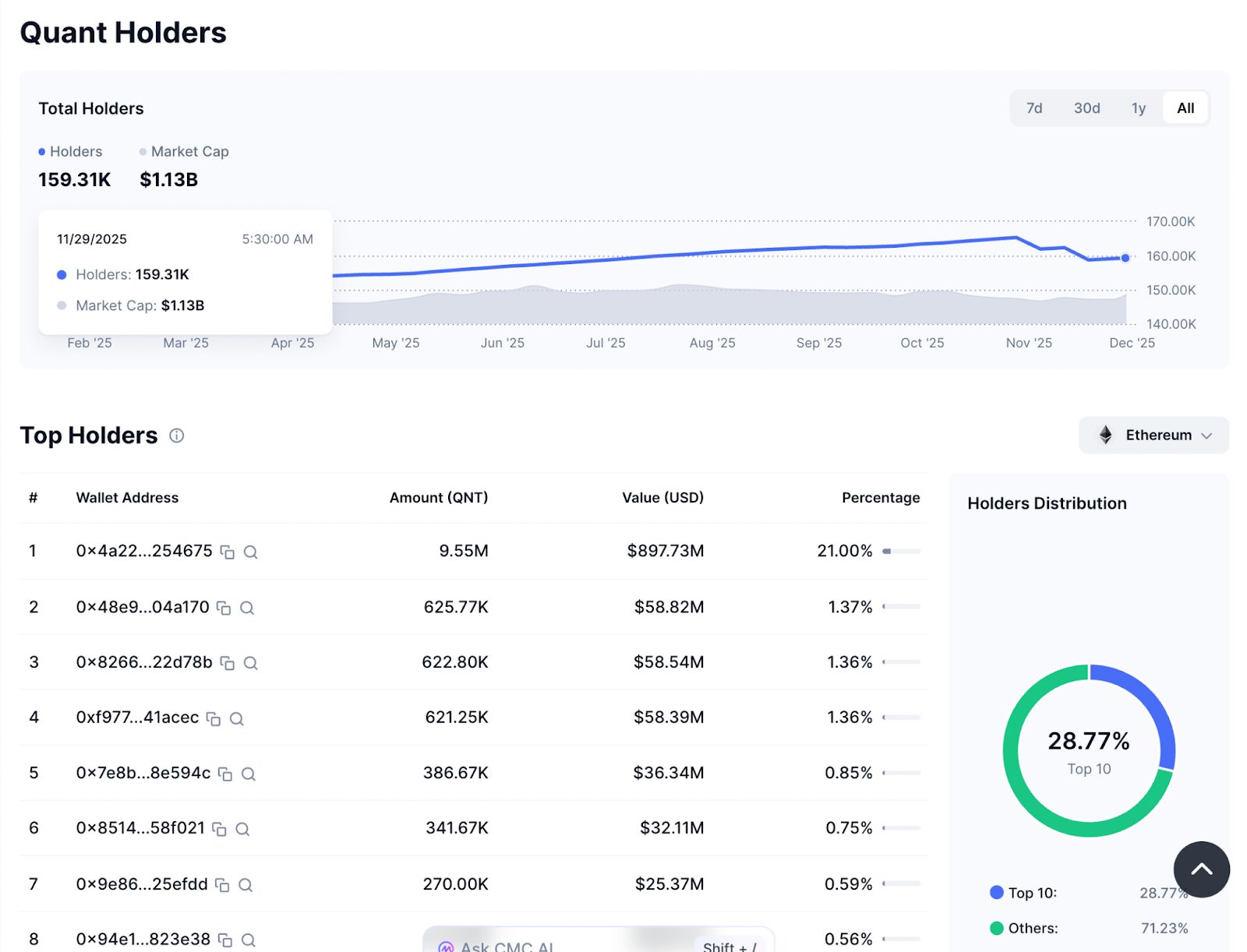Image resolution: width=1247 pixels, height=952 pixels.
Task: Copy wallet address 0x9e86...25efdd
Action: tap(222, 885)
